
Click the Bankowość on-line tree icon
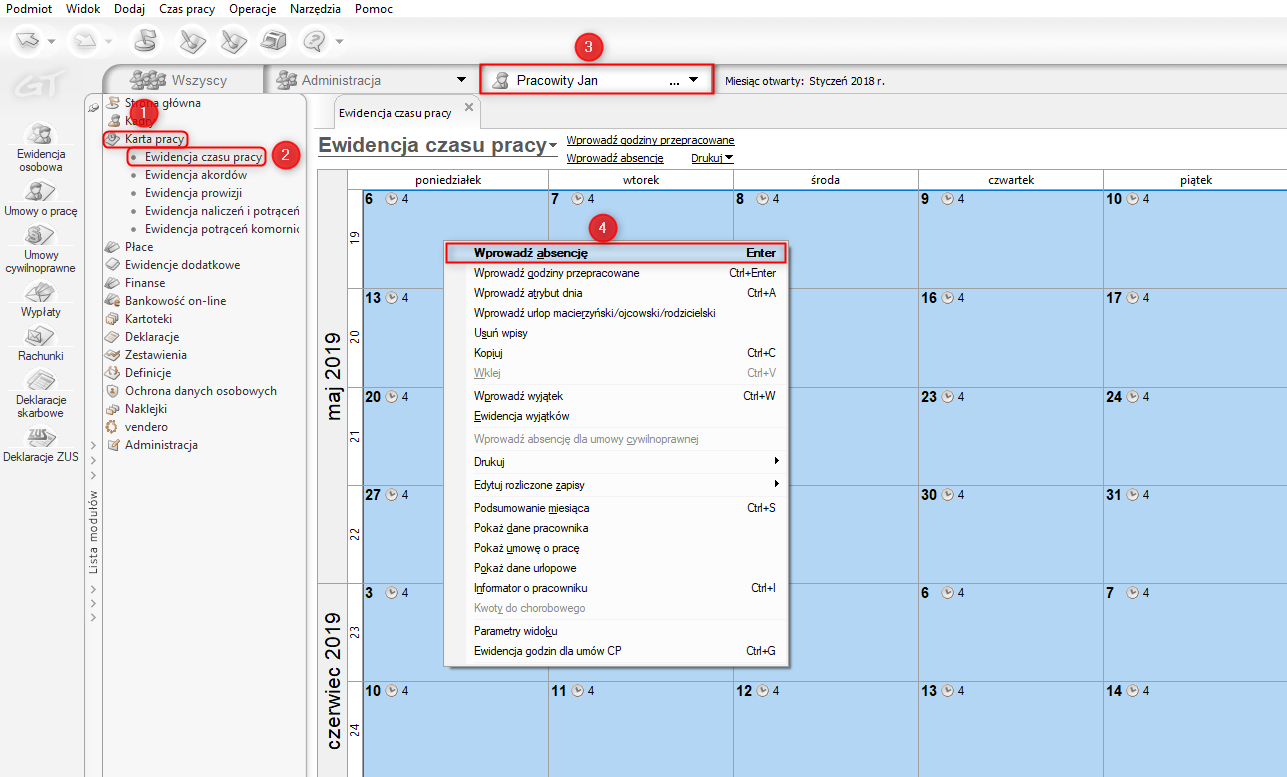(x=113, y=301)
